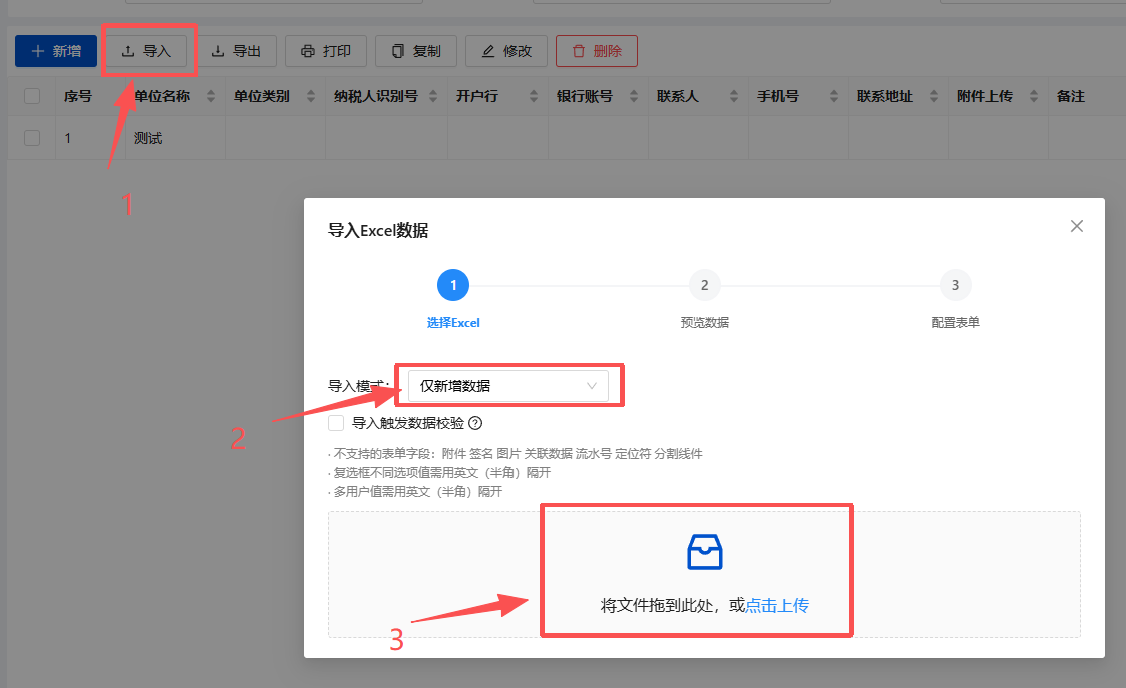Click the help icon beside 导入触发数据校验
The height and width of the screenshot is (688, 1126).
tap(475, 423)
